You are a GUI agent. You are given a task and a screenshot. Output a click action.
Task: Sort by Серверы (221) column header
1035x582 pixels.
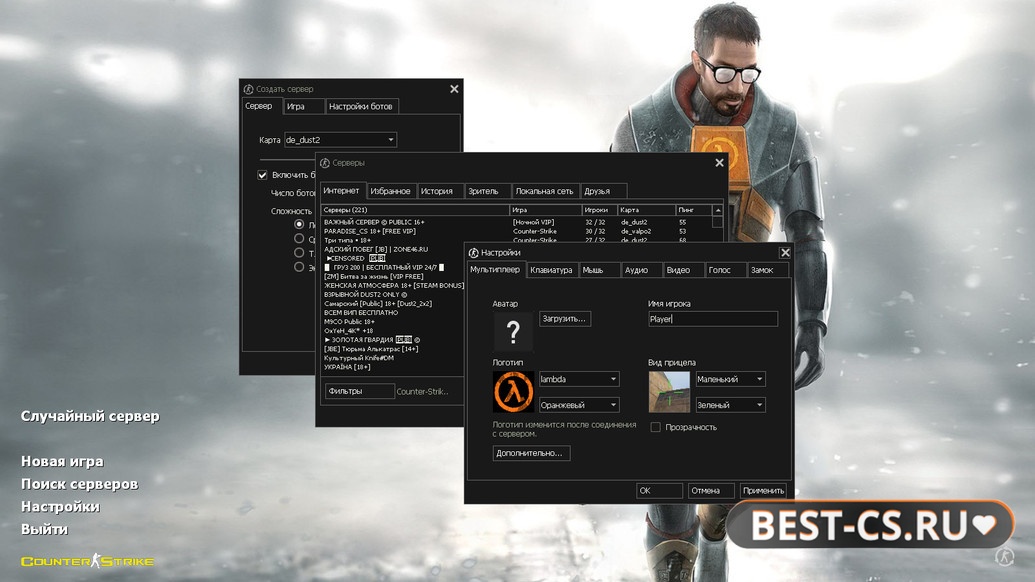[x=415, y=210]
